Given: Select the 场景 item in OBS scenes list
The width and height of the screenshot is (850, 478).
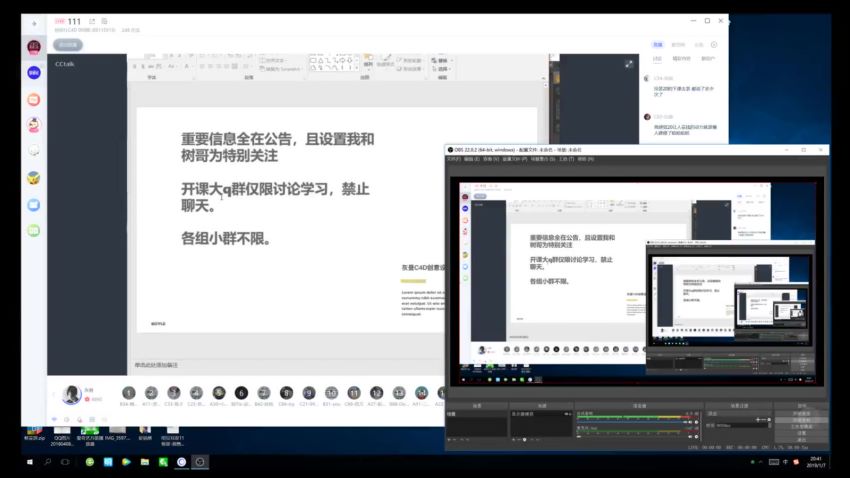Looking at the screenshot, I should pyautogui.click(x=477, y=414).
